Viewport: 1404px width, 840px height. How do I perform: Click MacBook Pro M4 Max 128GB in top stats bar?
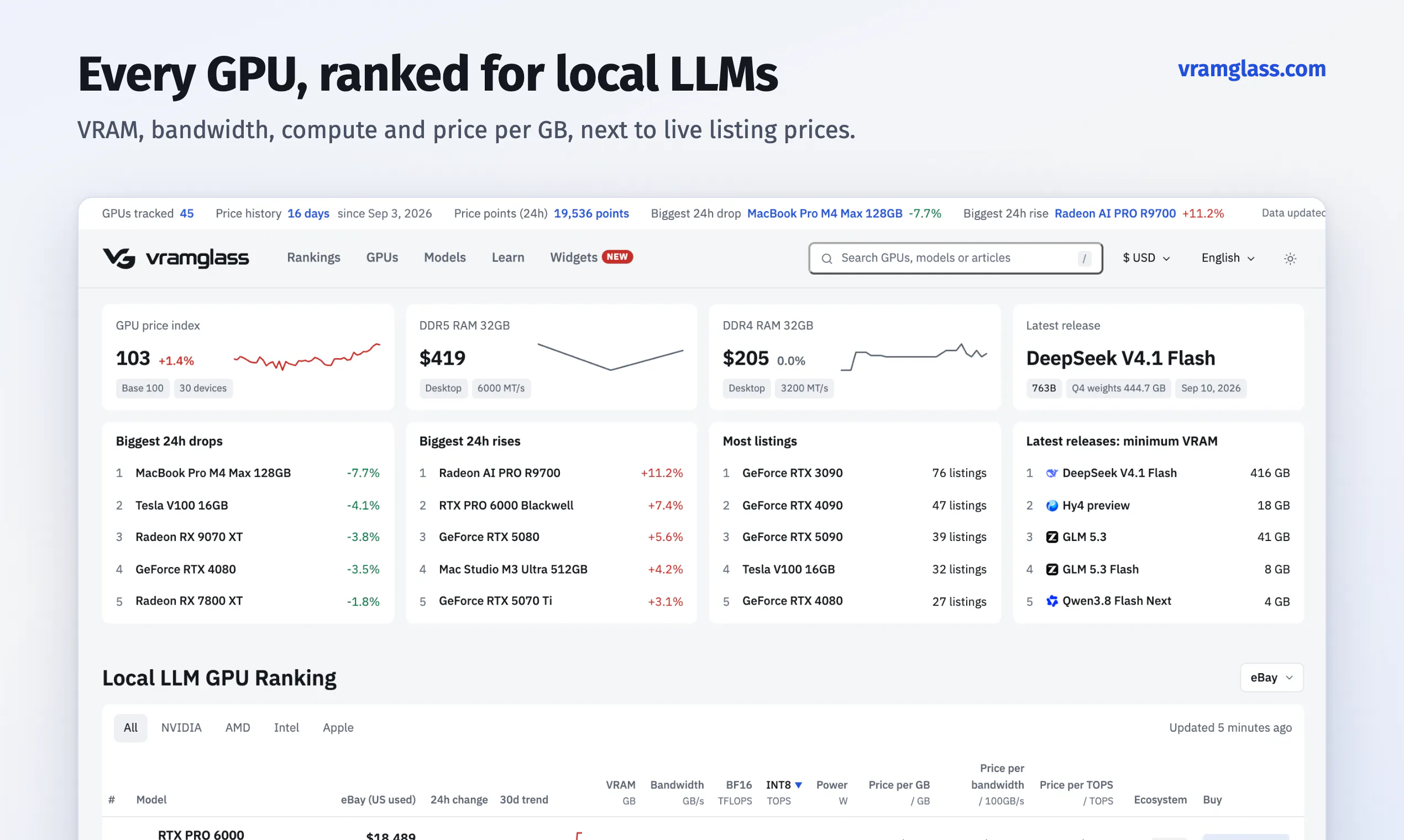point(824,213)
